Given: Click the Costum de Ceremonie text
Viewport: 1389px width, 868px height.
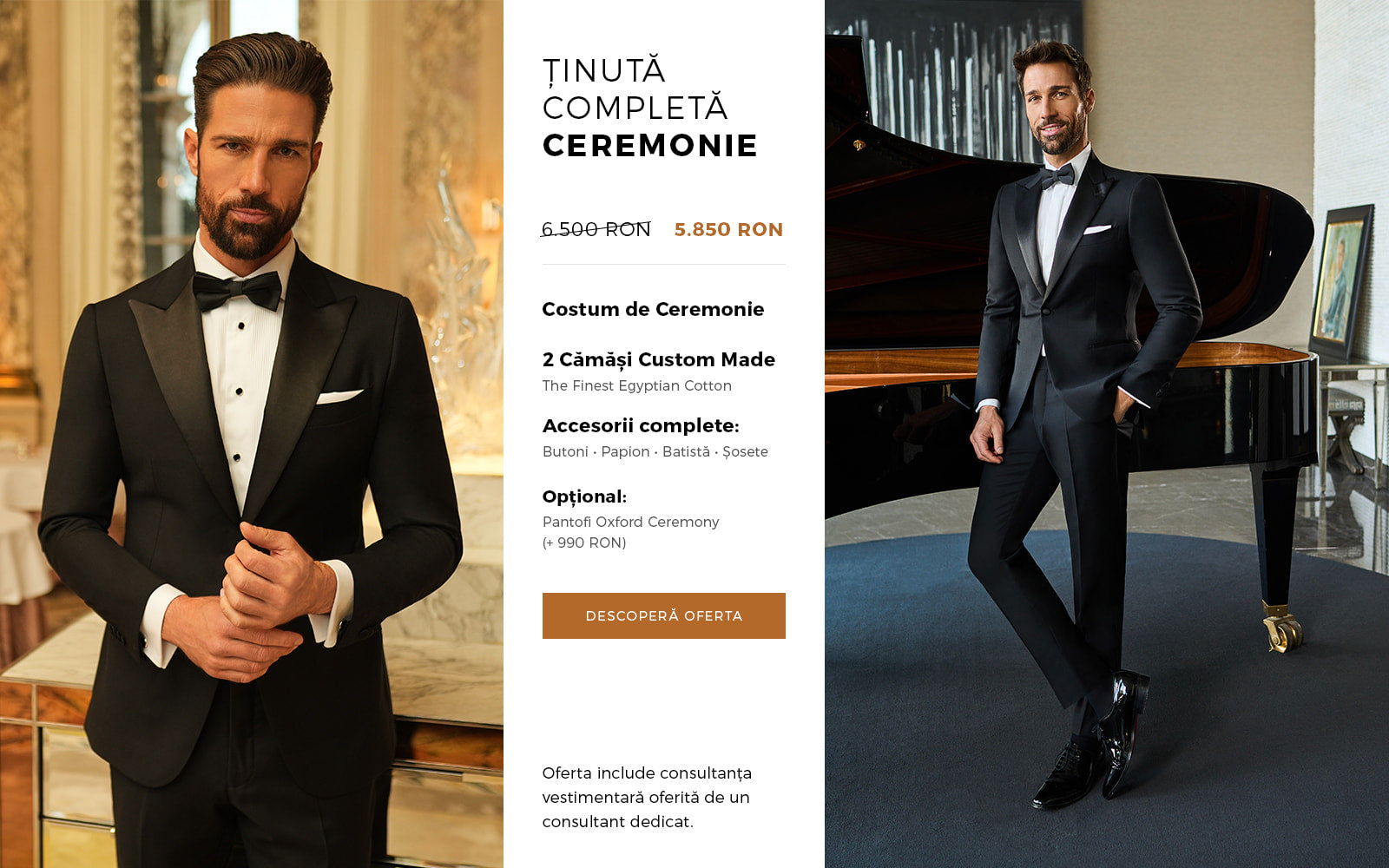Looking at the screenshot, I should [653, 309].
